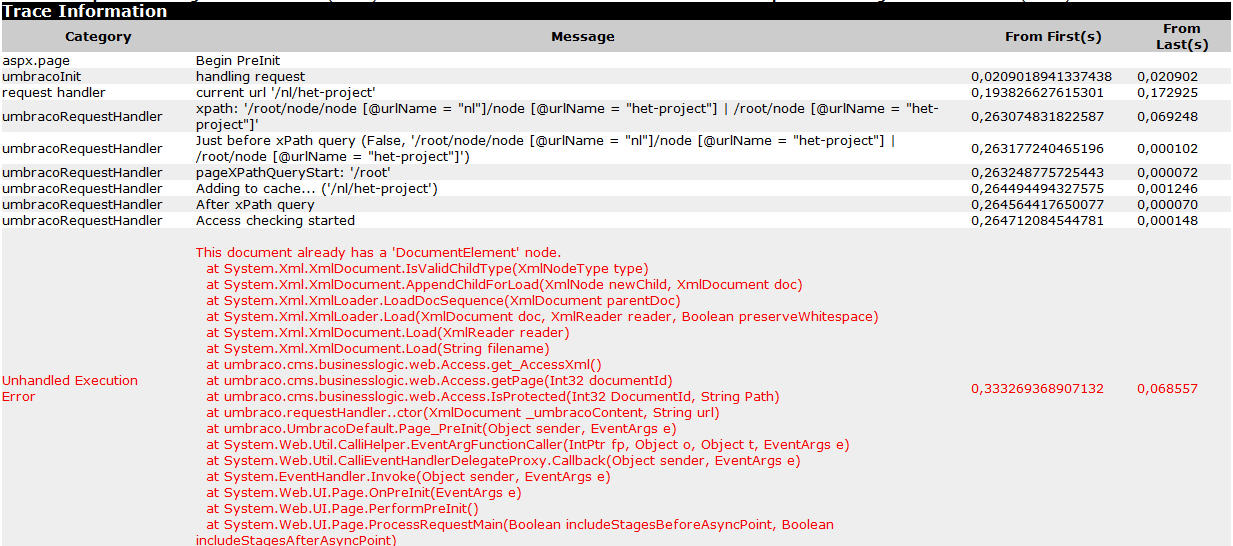The width and height of the screenshot is (1233, 546).
Task: Click the 'Access checking started' message
Action: point(275,220)
